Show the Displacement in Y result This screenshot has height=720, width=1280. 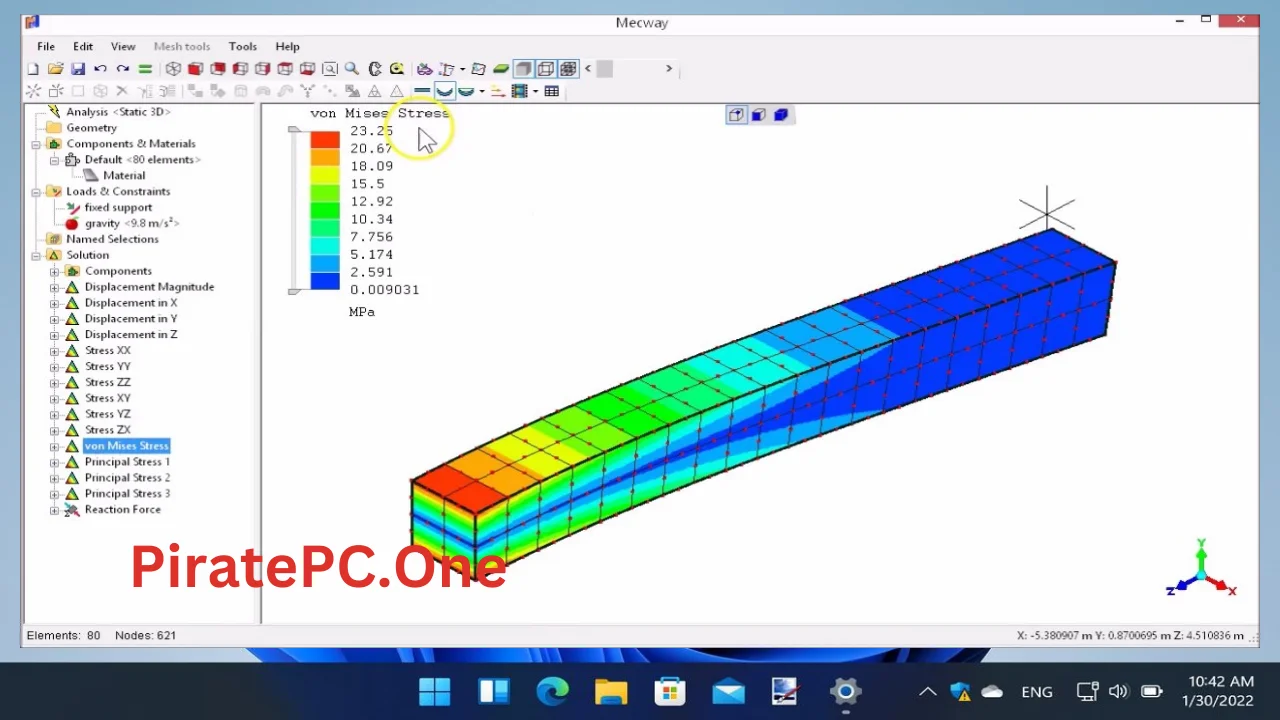pyautogui.click(x=130, y=319)
